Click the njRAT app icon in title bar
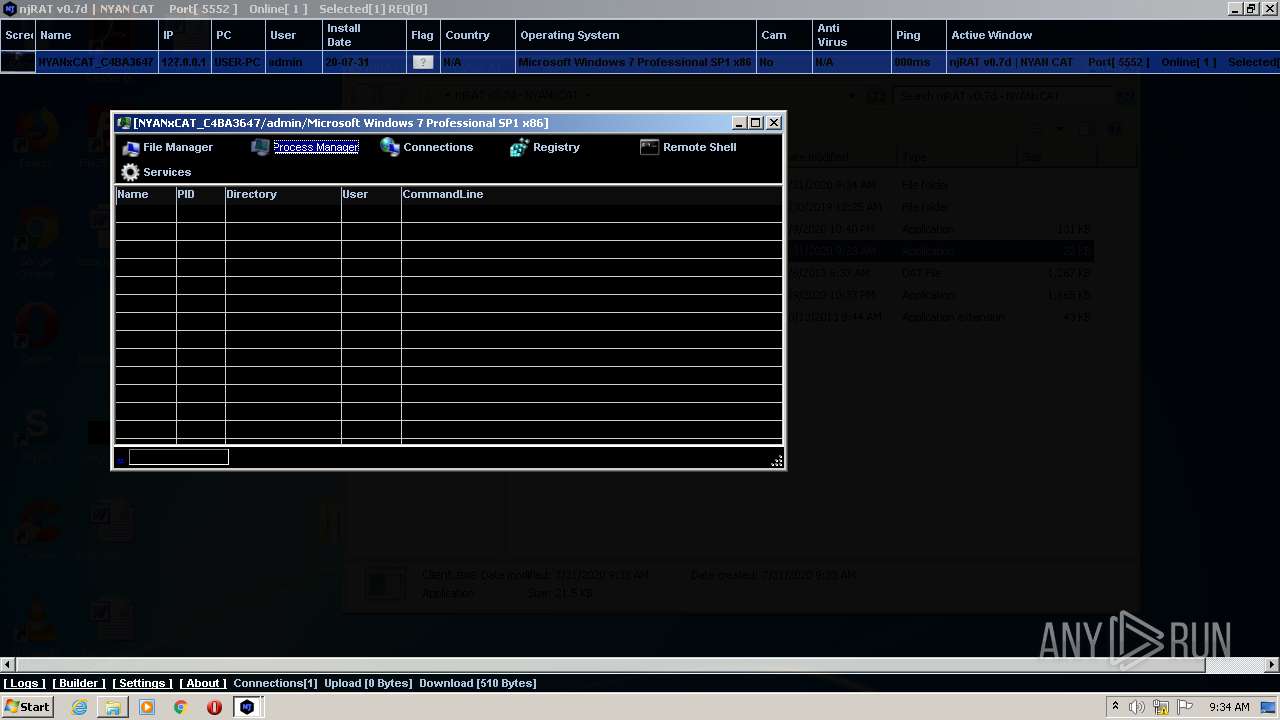Image resolution: width=1280 pixels, height=720 pixels. point(10,9)
